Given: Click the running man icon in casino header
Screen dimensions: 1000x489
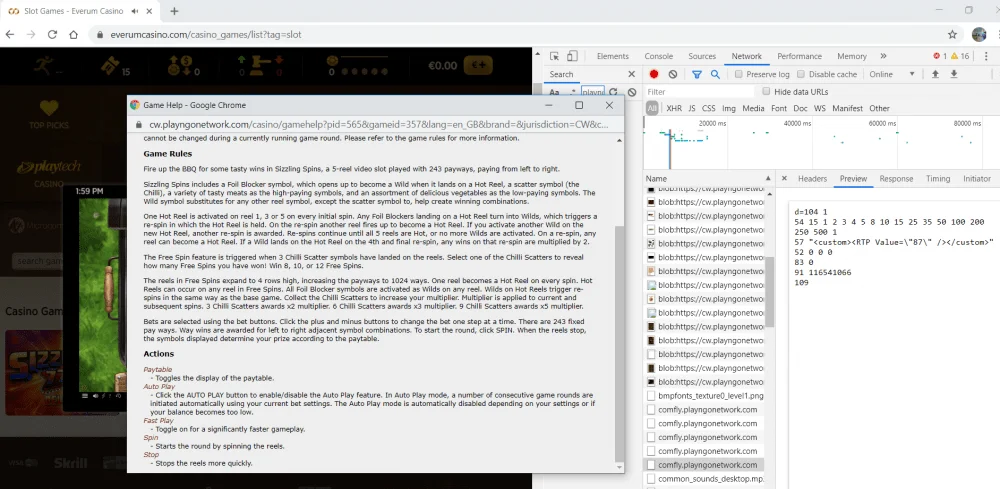Looking at the screenshot, I should [43, 64].
